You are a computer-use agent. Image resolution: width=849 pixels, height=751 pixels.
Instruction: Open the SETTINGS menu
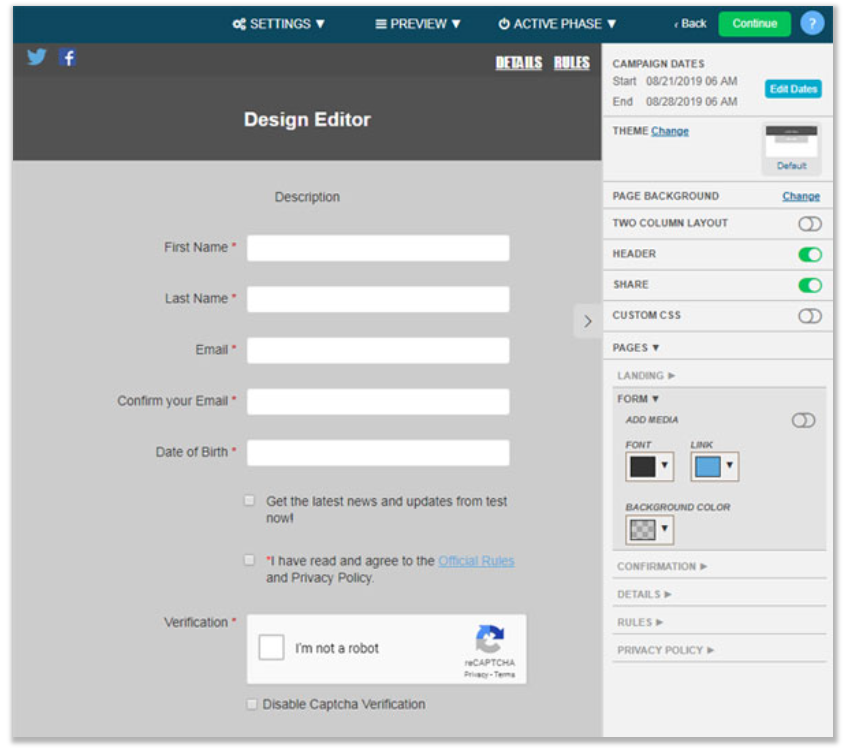279,24
